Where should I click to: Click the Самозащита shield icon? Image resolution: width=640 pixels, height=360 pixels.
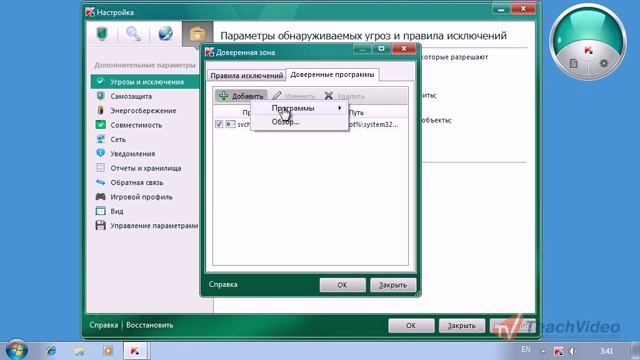pyautogui.click(x=100, y=96)
